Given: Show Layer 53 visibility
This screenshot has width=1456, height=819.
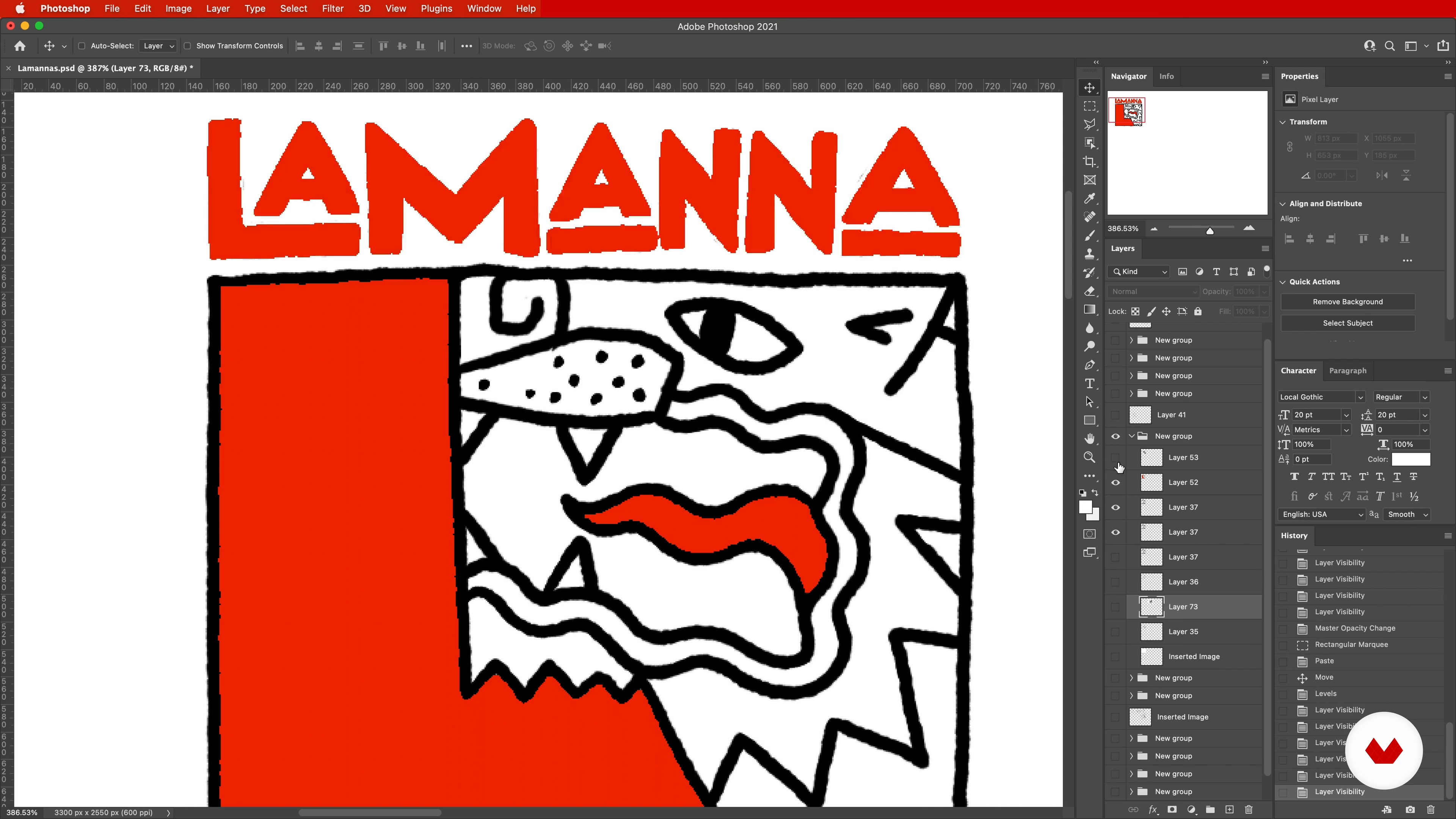Looking at the screenshot, I should [1115, 457].
